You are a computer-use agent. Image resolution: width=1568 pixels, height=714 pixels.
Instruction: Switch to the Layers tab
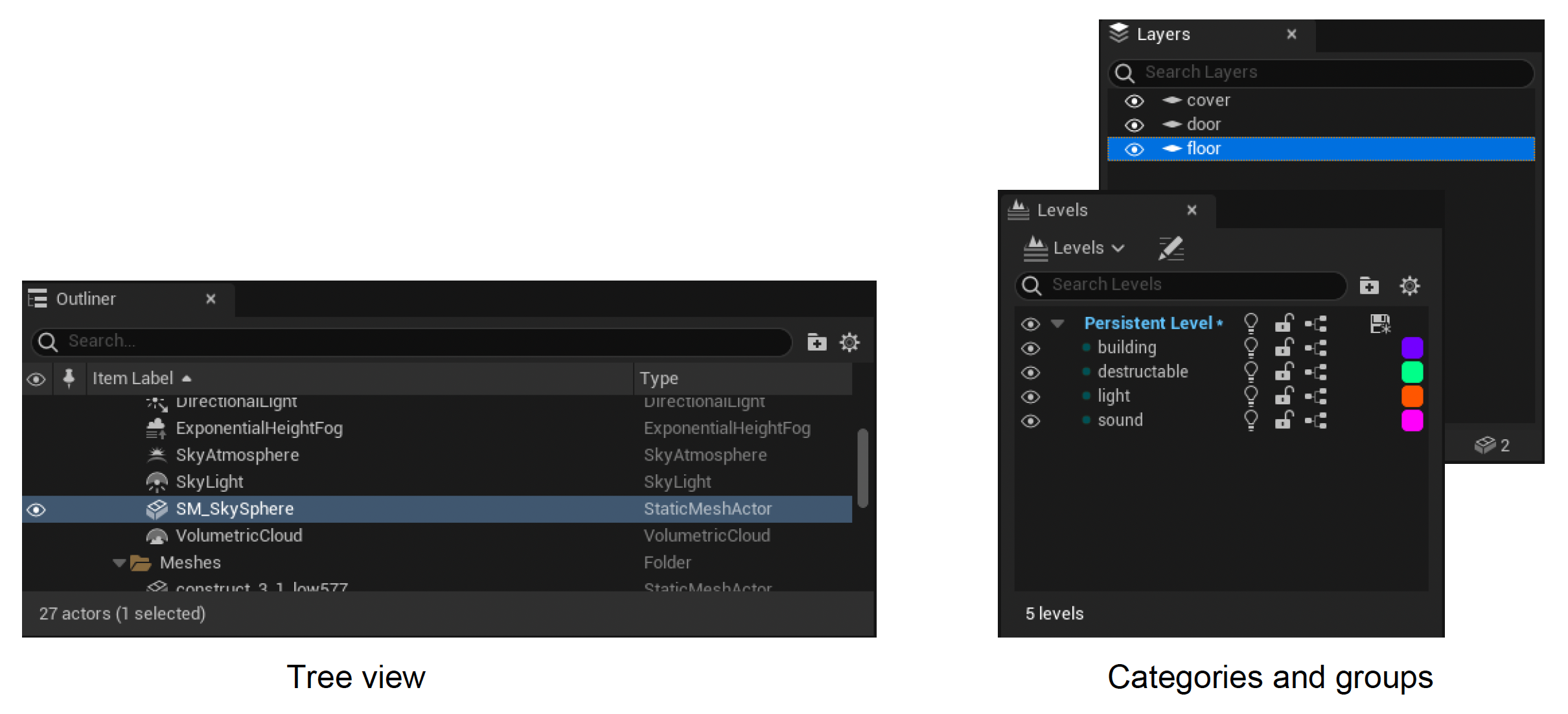coord(1162,34)
